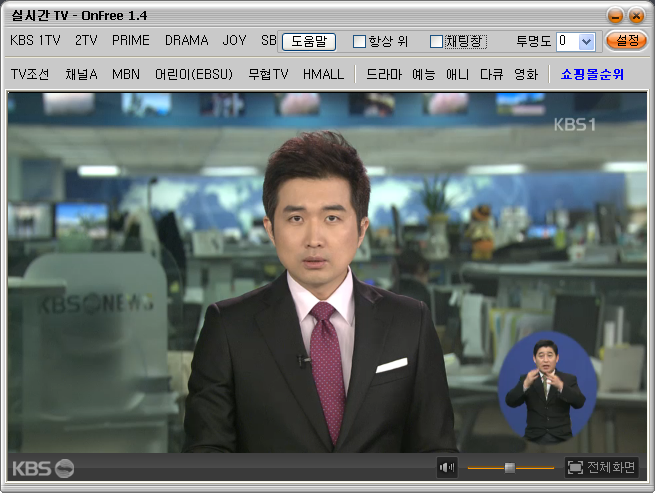Viewport: 655px width, 493px height.
Task: Open the 드라마 category
Action: [384, 74]
